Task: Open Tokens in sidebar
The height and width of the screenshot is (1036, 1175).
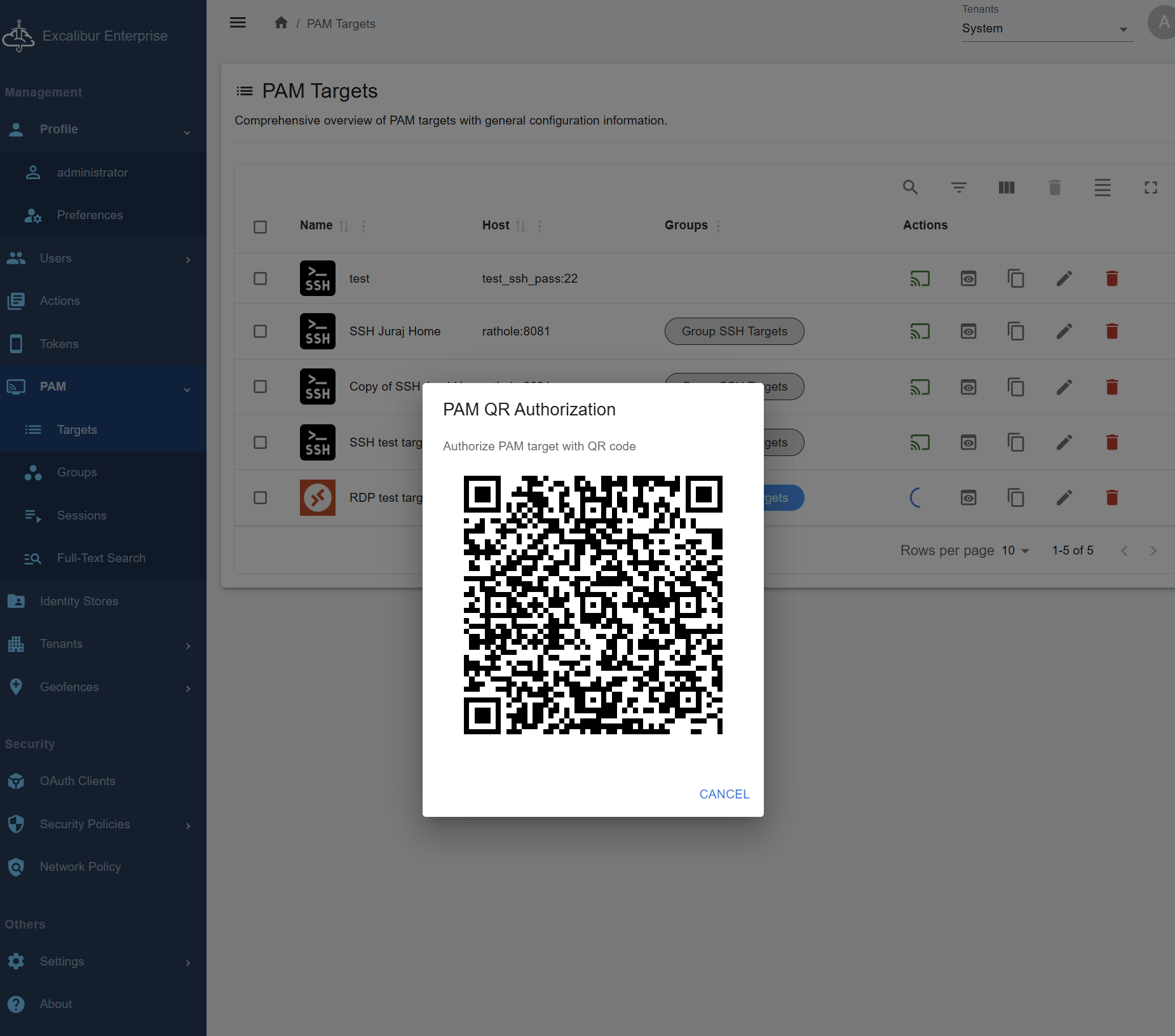Action: tap(103, 344)
